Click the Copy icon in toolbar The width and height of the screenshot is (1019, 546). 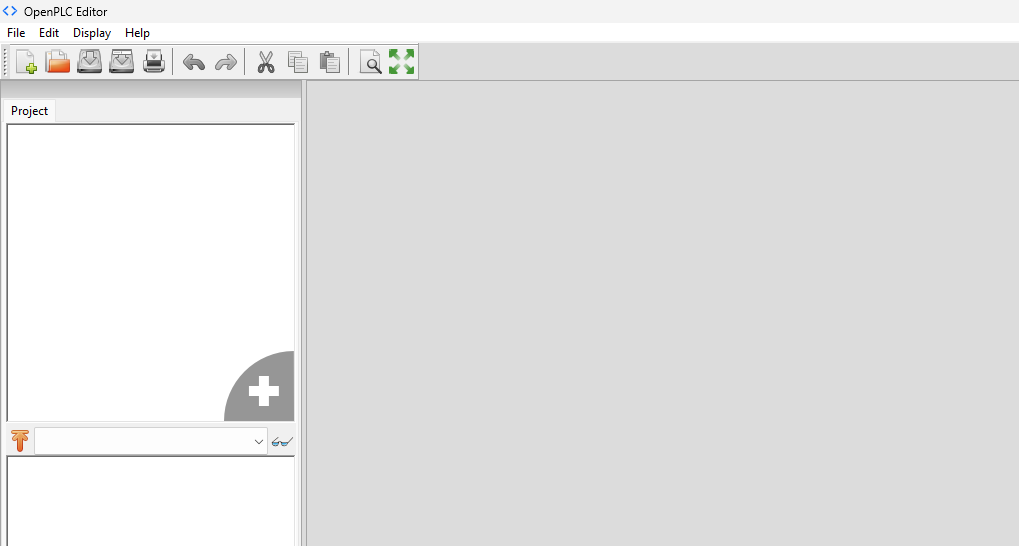click(298, 62)
